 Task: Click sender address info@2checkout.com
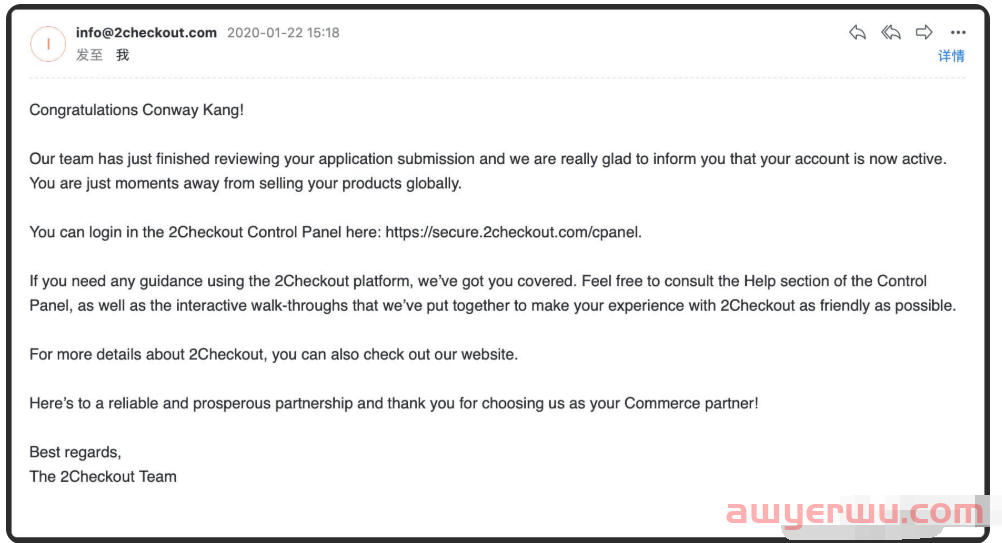pos(146,32)
